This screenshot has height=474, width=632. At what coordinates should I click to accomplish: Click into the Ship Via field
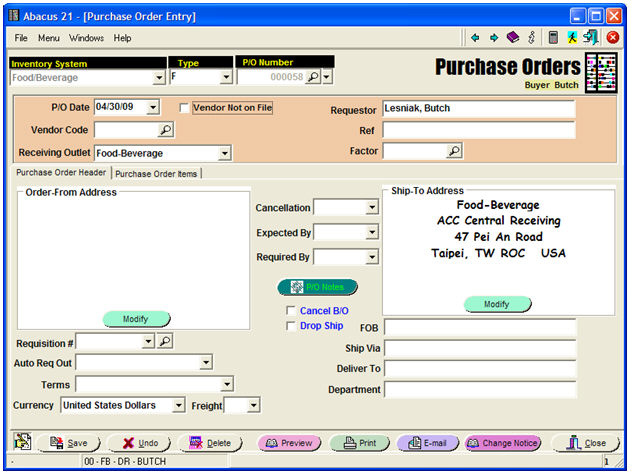click(x=480, y=348)
